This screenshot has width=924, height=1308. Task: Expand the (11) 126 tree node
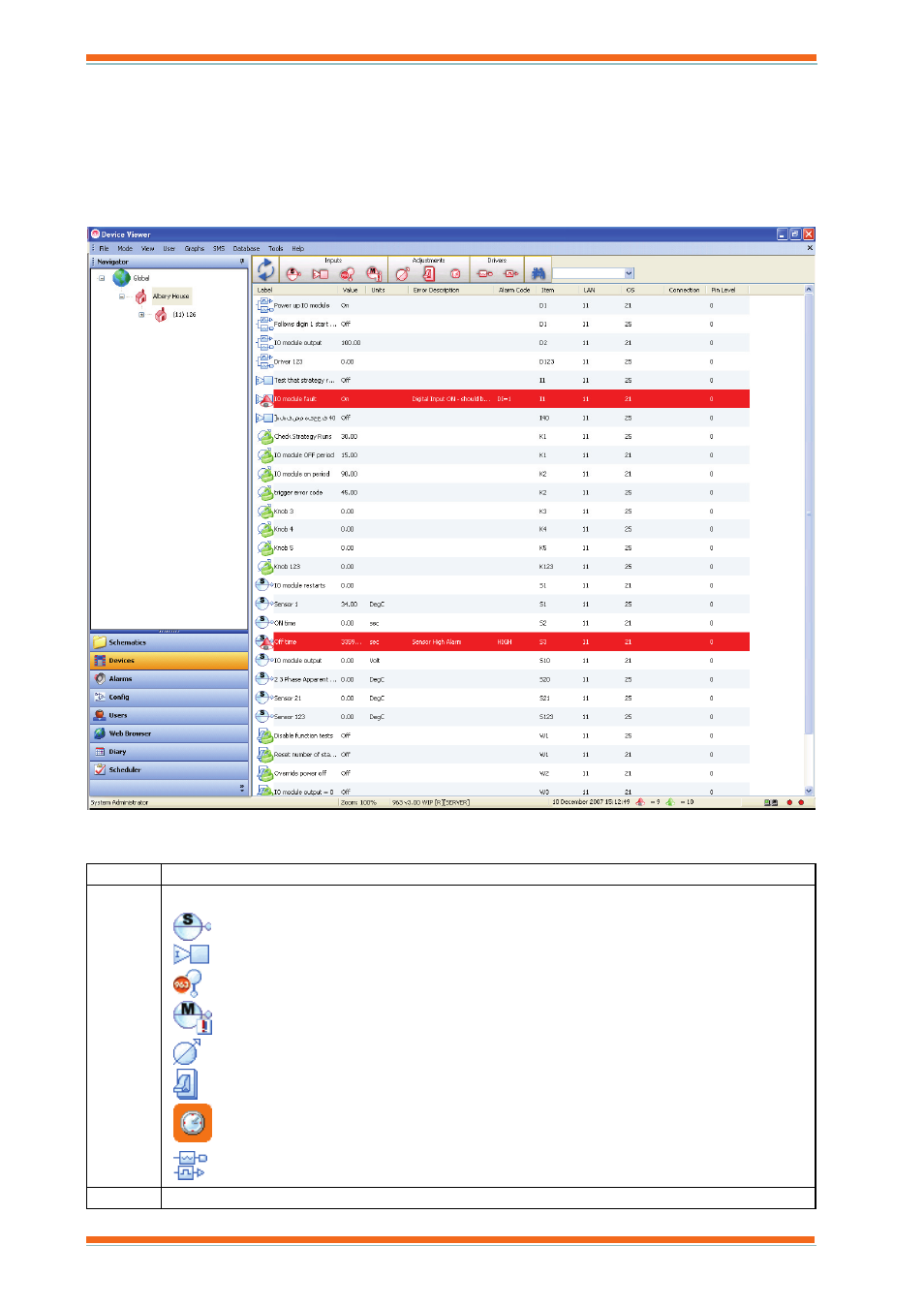pos(141,315)
